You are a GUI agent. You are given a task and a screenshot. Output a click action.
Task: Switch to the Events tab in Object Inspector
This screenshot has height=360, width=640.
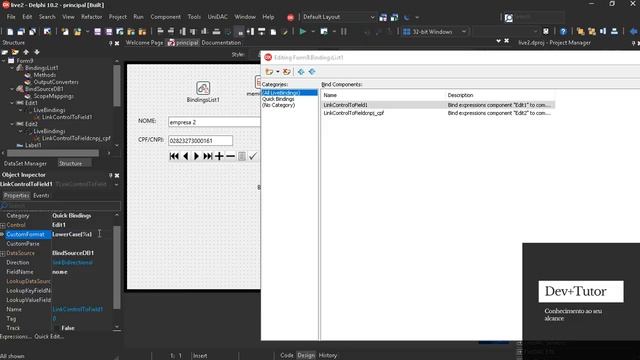click(41, 196)
